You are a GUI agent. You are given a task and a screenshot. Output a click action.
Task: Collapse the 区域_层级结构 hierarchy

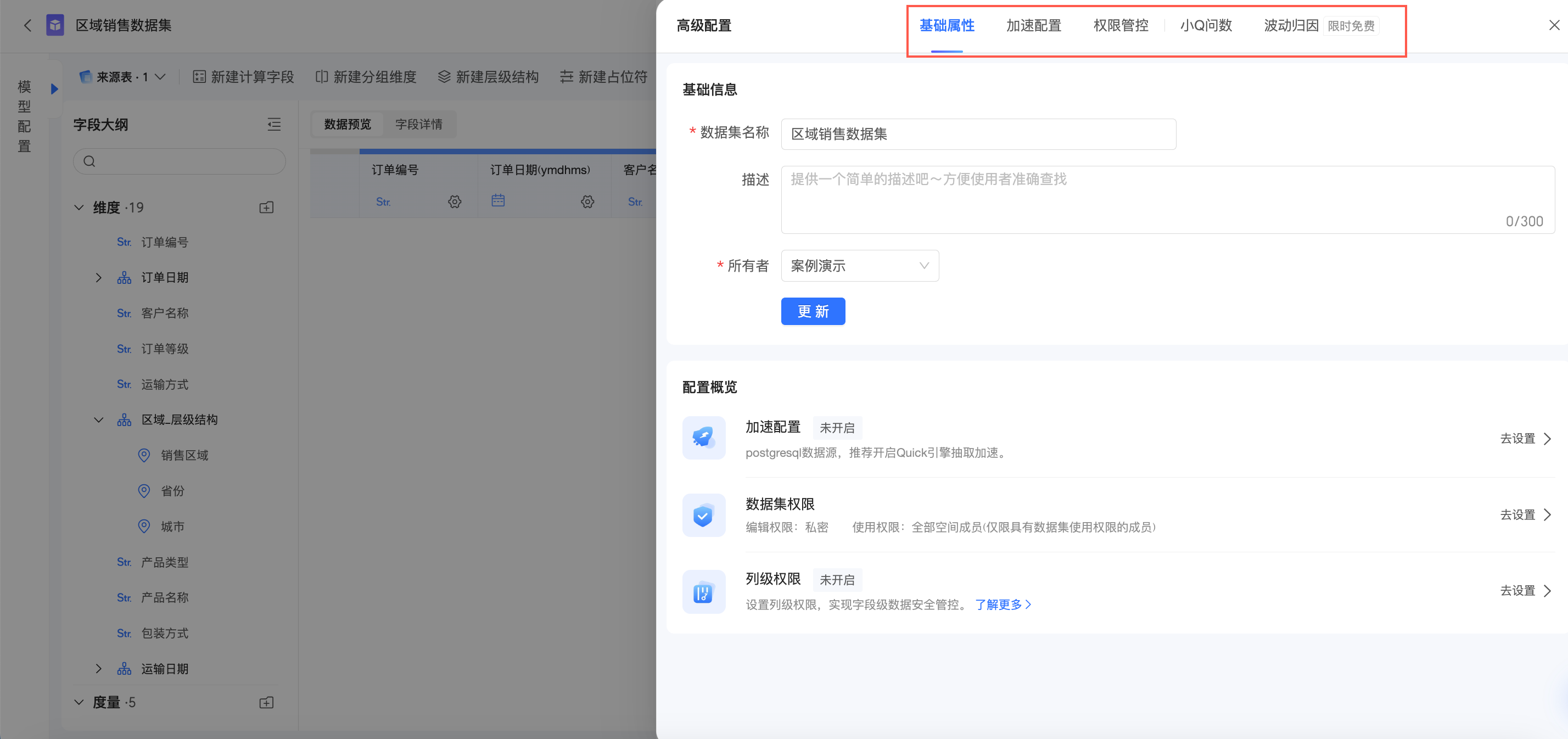tap(99, 420)
